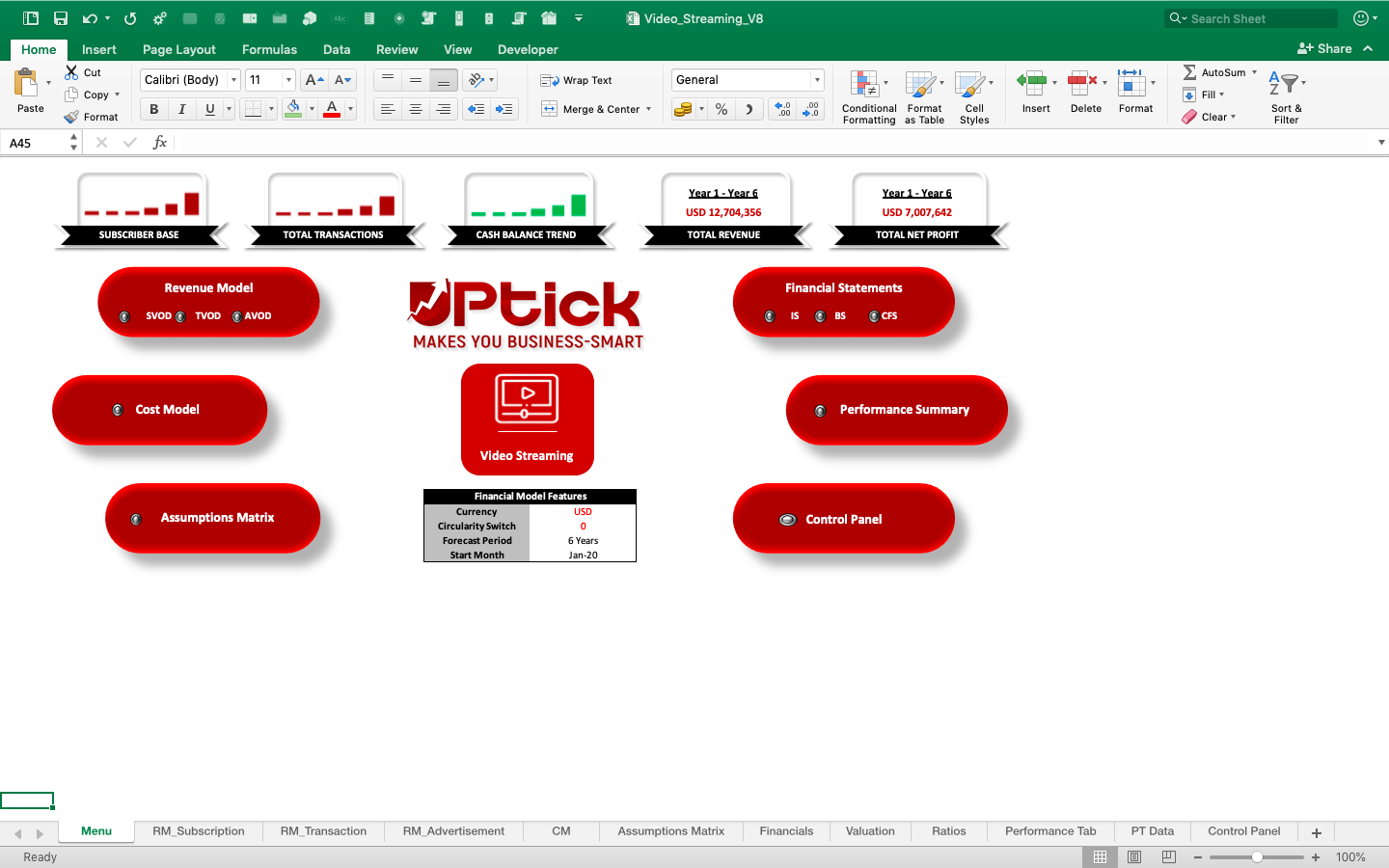Expand the Clear options arrow
Image resolution: width=1389 pixels, height=868 pixels.
point(1233,117)
